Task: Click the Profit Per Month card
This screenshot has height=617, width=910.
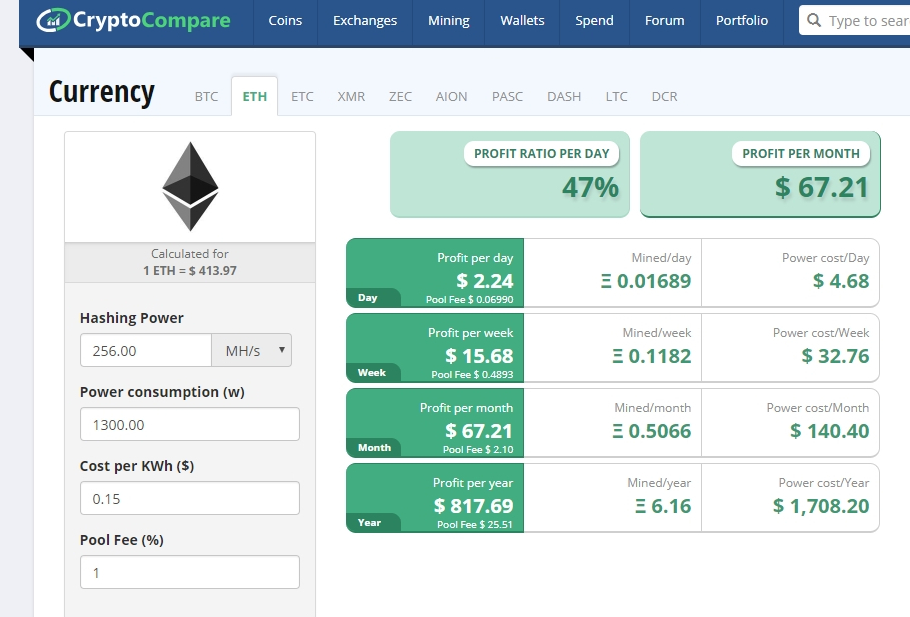Action: tap(760, 174)
